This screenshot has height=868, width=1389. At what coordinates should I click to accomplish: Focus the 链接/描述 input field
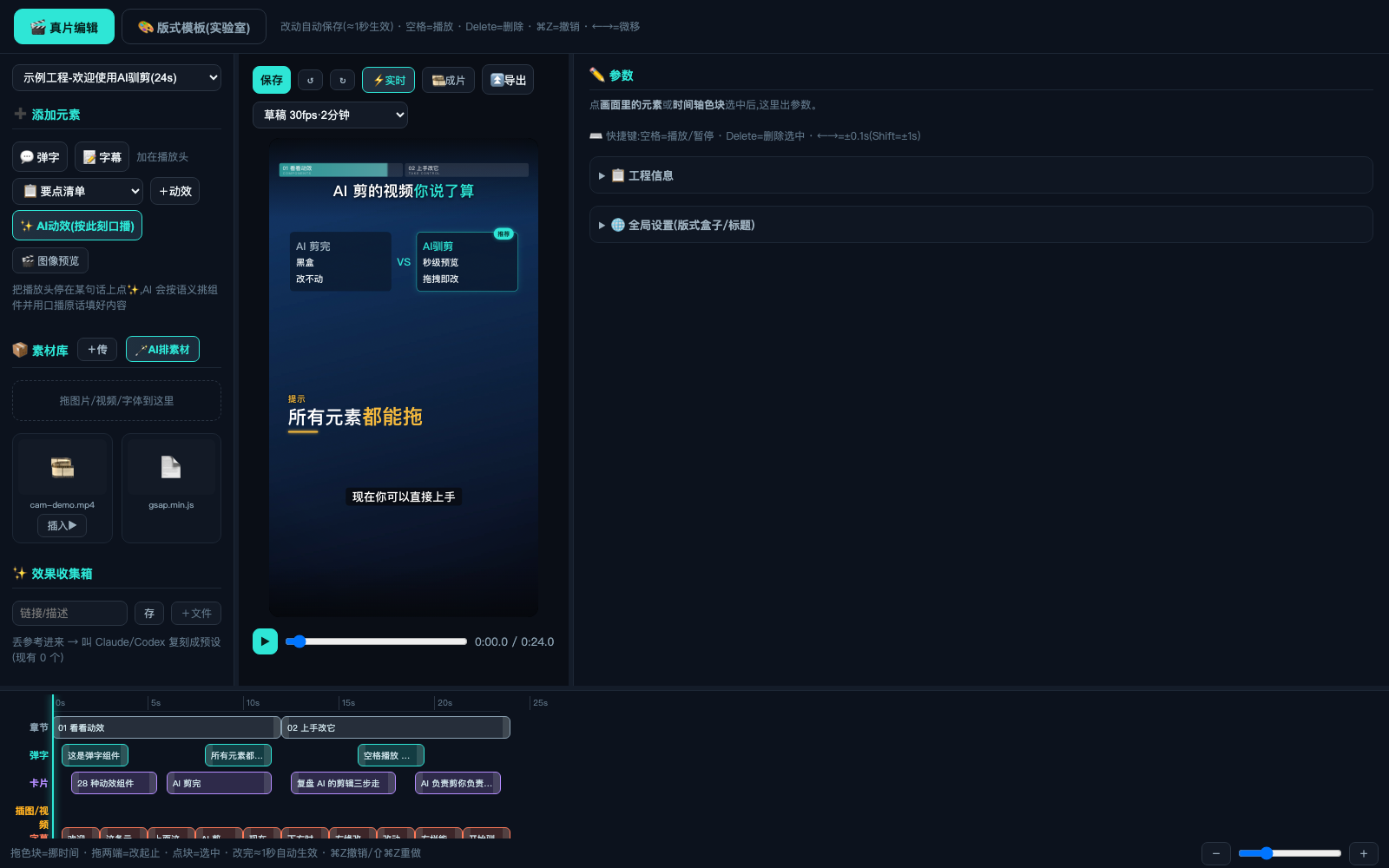69,613
